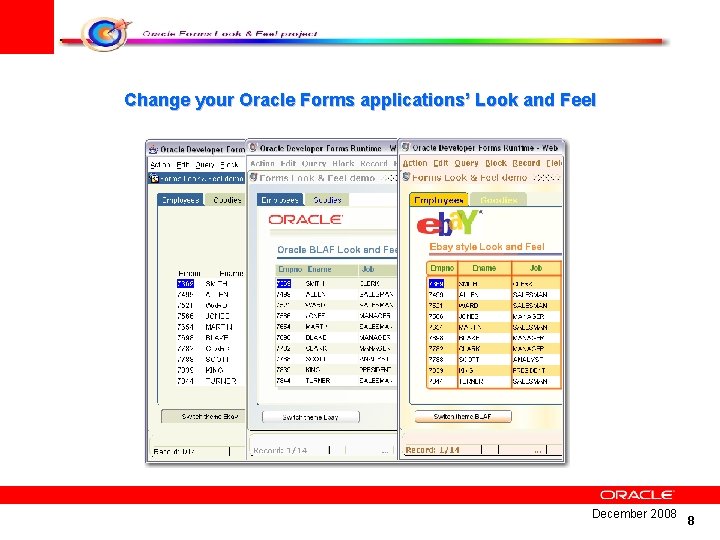Click the Ename column header in middle window
Image resolution: width=720 pixels, height=540 pixels.
click(x=319, y=269)
